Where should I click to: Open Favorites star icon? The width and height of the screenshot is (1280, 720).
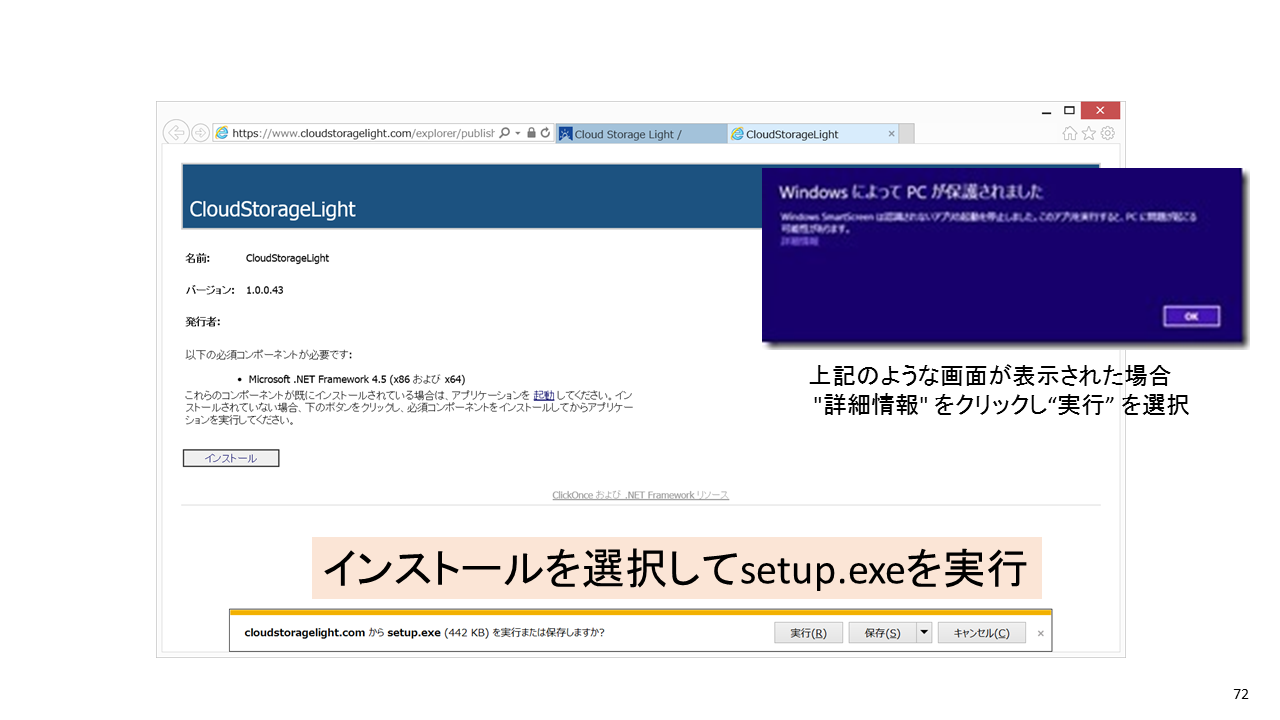pos(1089,133)
